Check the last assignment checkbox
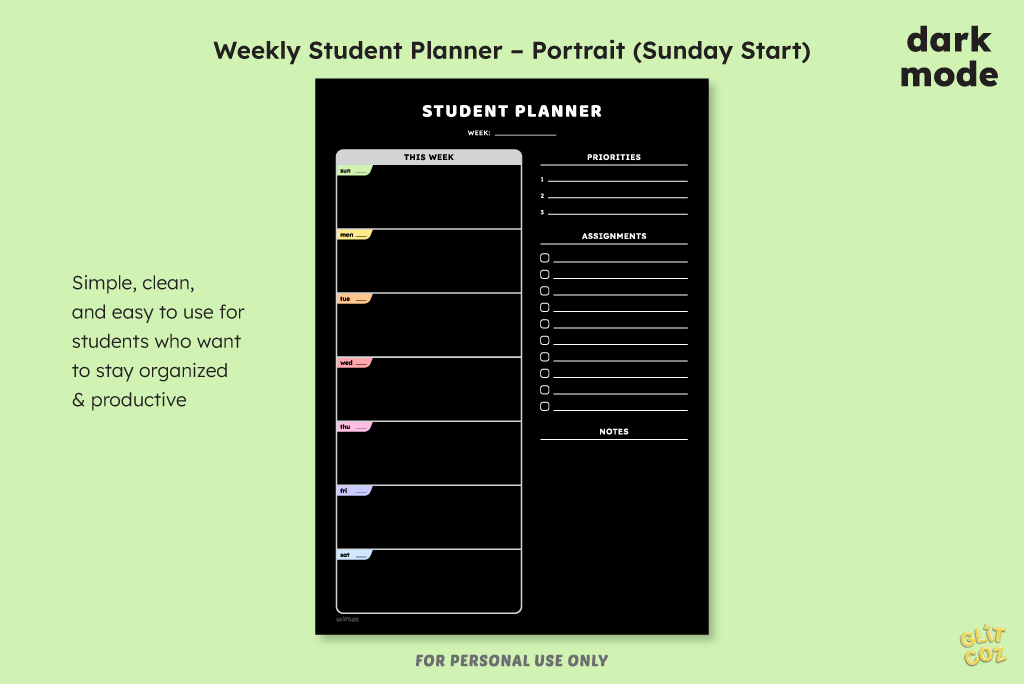The width and height of the screenshot is (1024, 684). [x=545, y=406]
